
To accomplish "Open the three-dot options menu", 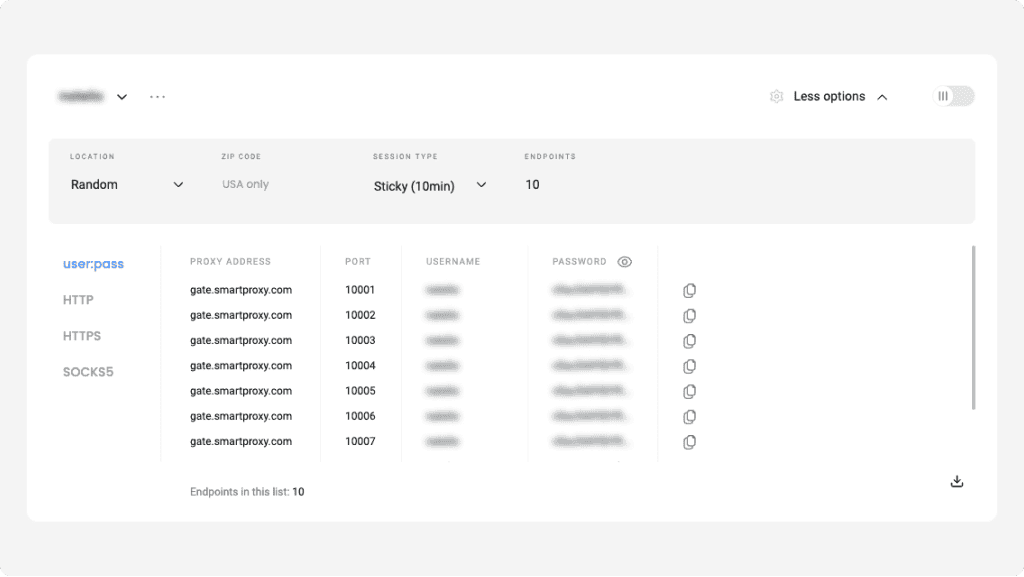I will 157,96.
